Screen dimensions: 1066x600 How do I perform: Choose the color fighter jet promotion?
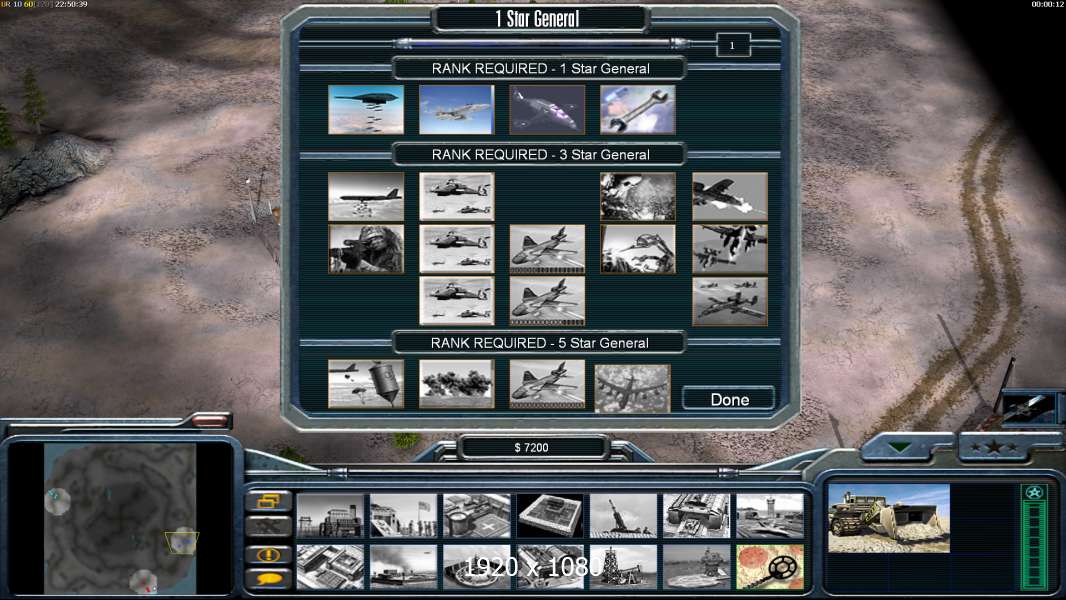pos(457,109)
